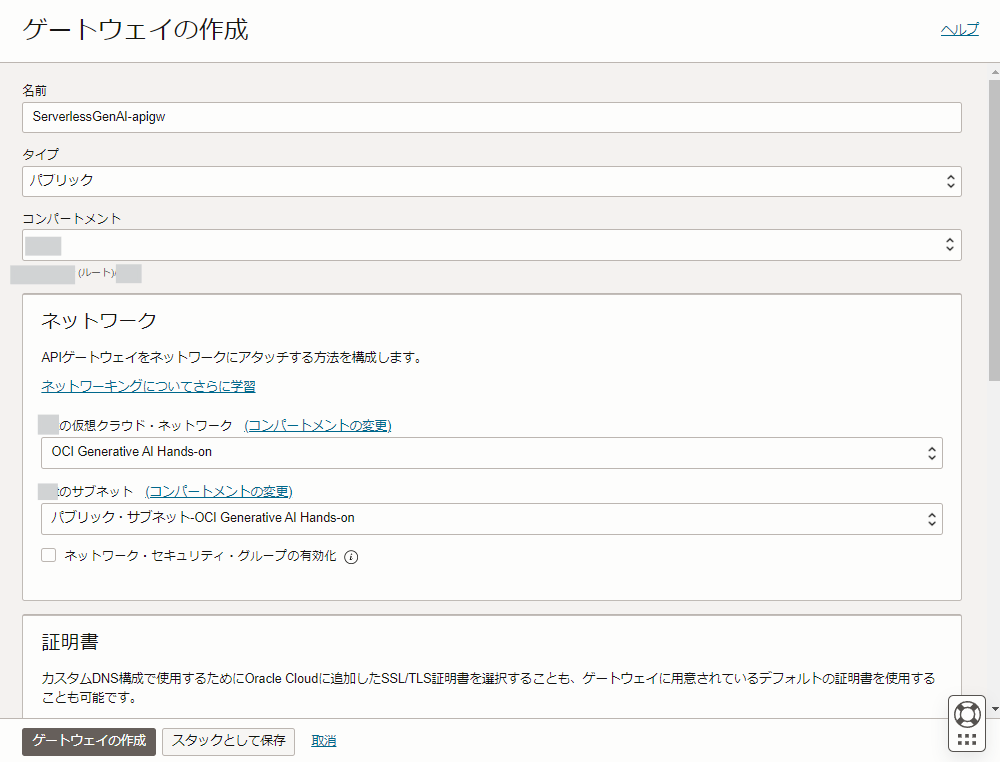Viewport: 1000px width, 762px height.
Task: Click the 証明書 section heading
Action: 70,642
